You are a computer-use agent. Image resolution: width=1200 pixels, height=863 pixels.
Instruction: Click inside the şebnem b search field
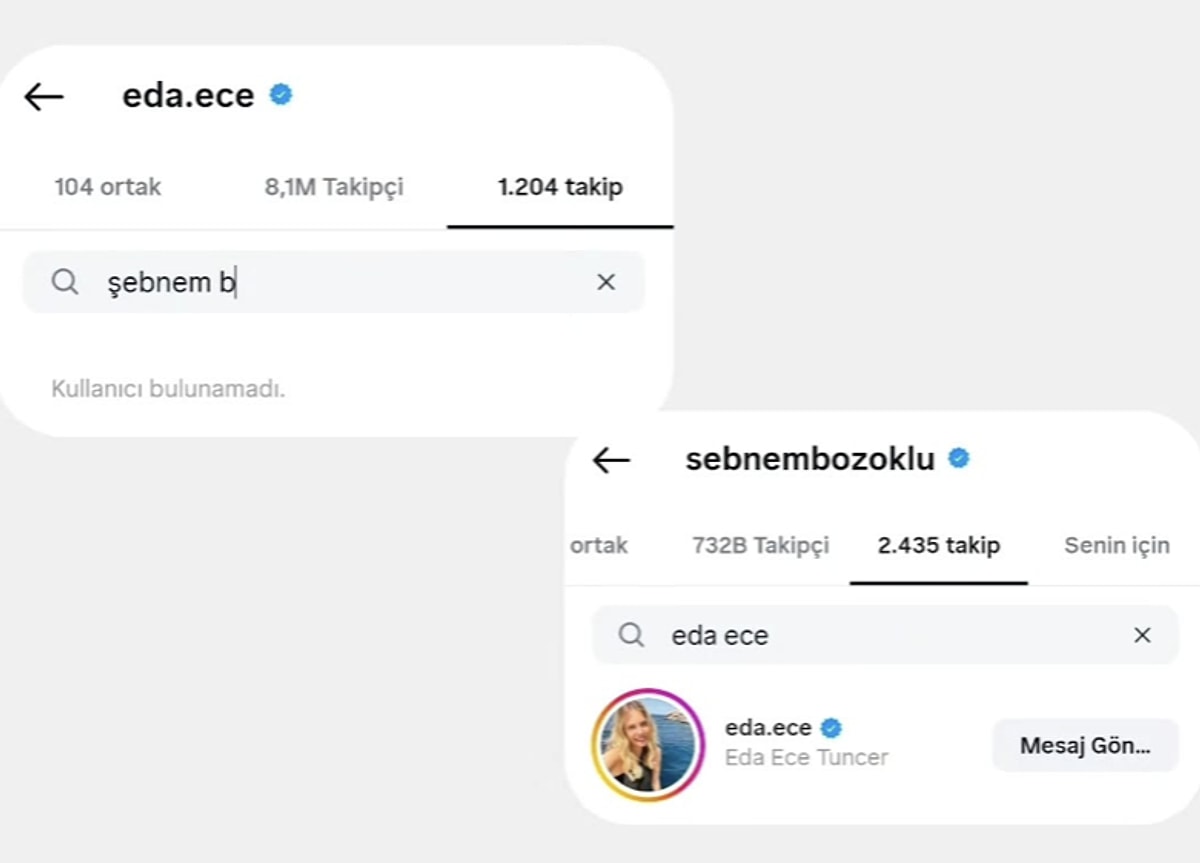(x=300, y=282)
